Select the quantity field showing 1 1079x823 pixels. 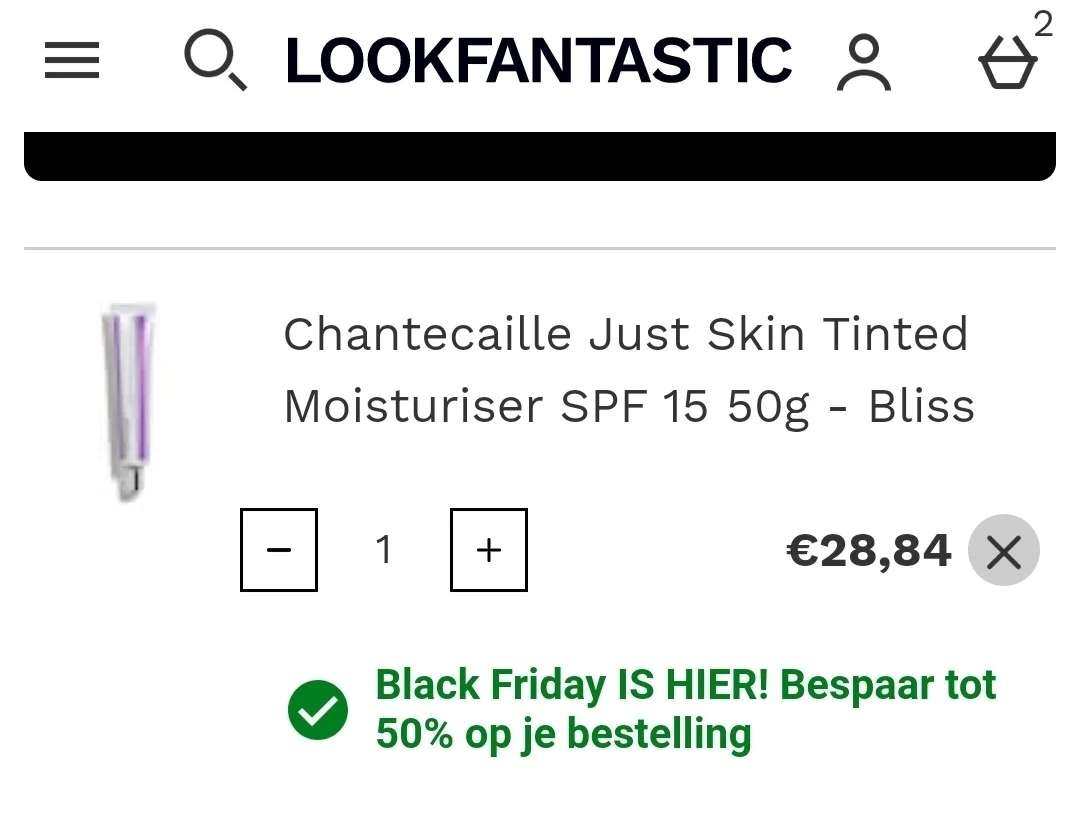pos(384,550)
